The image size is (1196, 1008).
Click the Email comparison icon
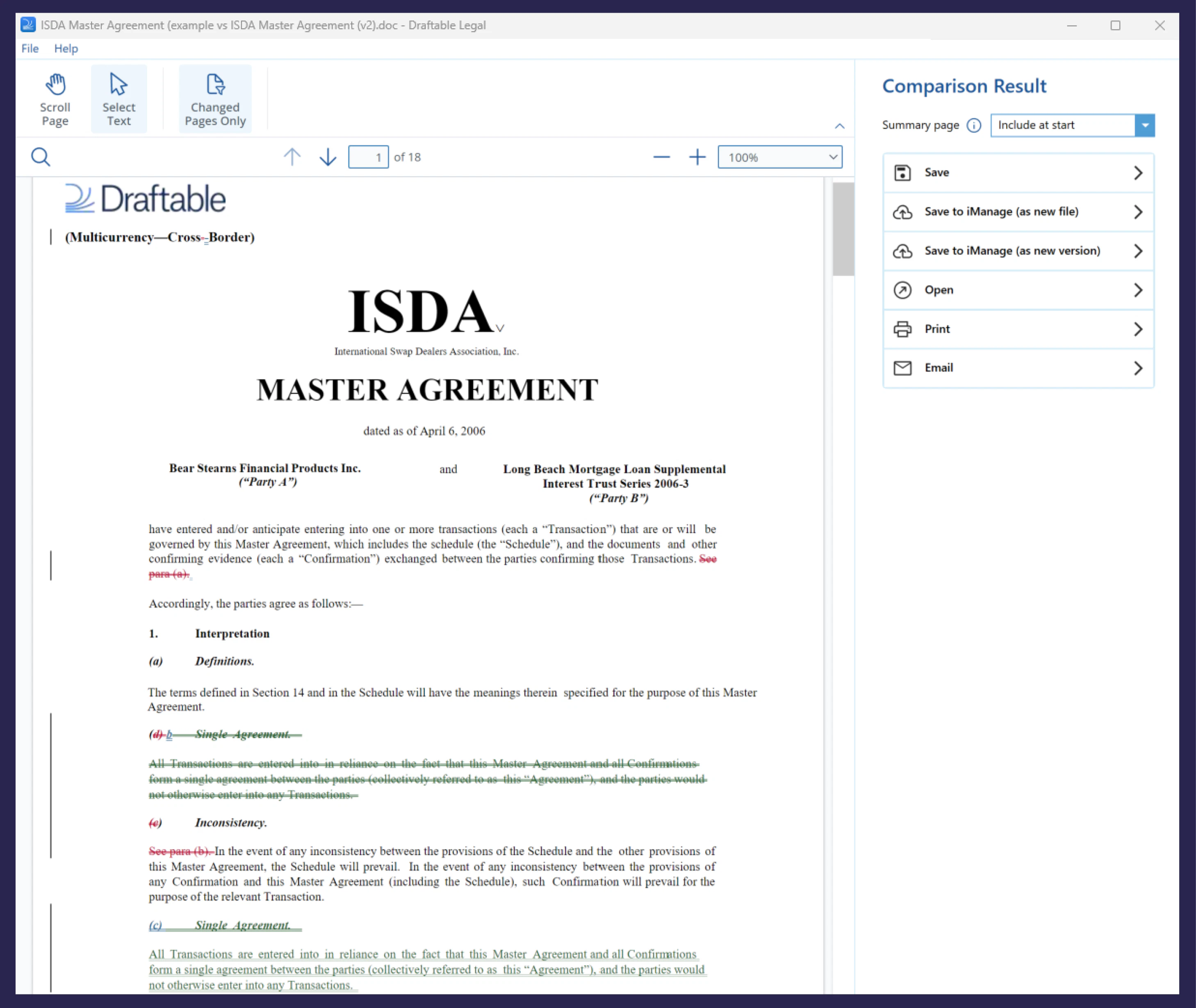pyautogui.click(x=903, y=367)
